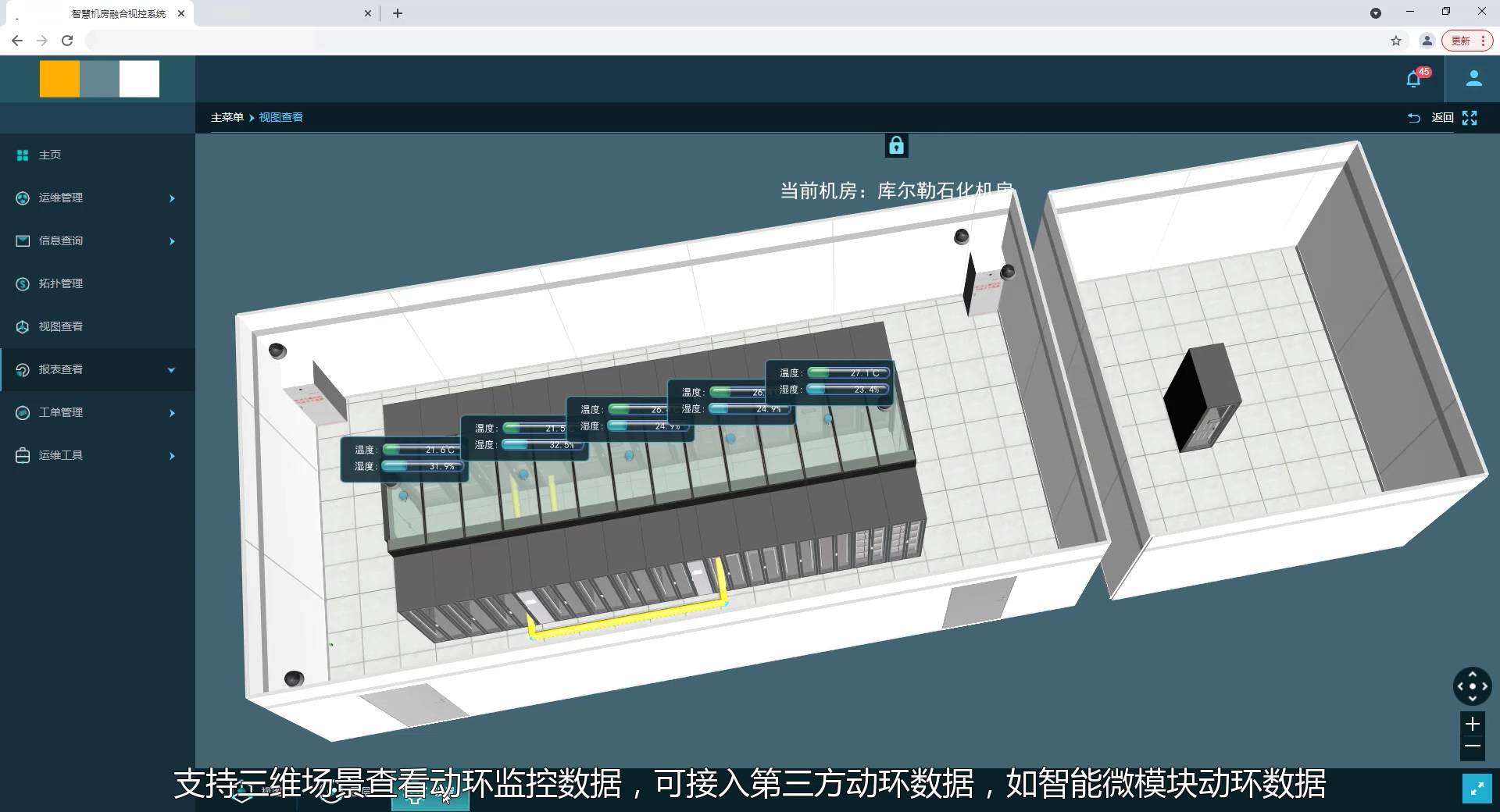The image size is (1500, 812).
Task: Click the 视图查看 cube icon
Action: (x=23, y=327)
